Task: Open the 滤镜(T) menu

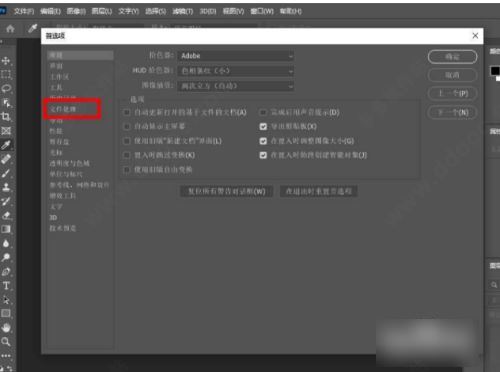Action: point(183,11)
